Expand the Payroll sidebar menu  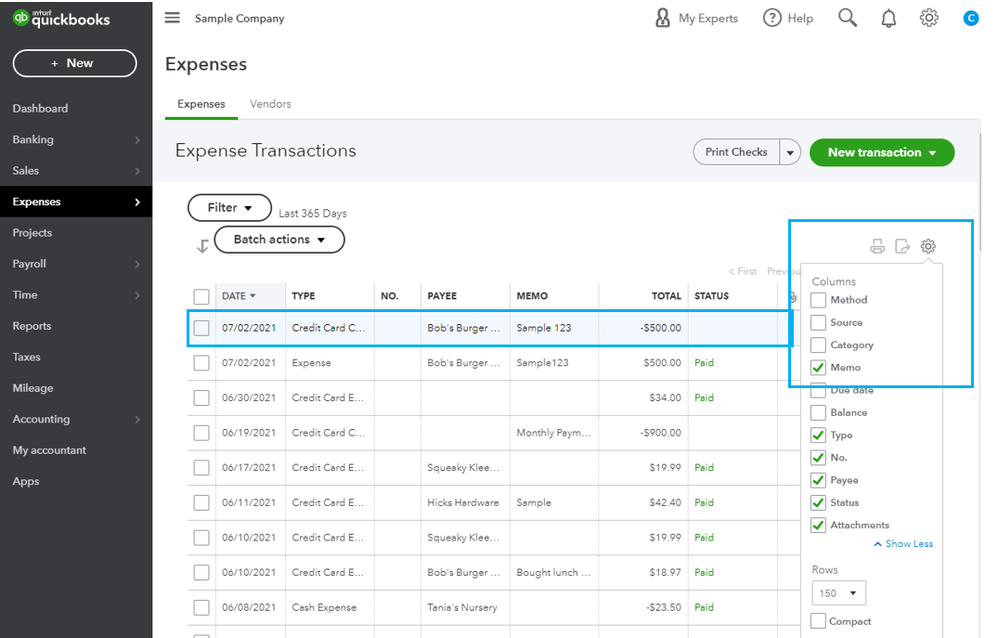point(76,264)
